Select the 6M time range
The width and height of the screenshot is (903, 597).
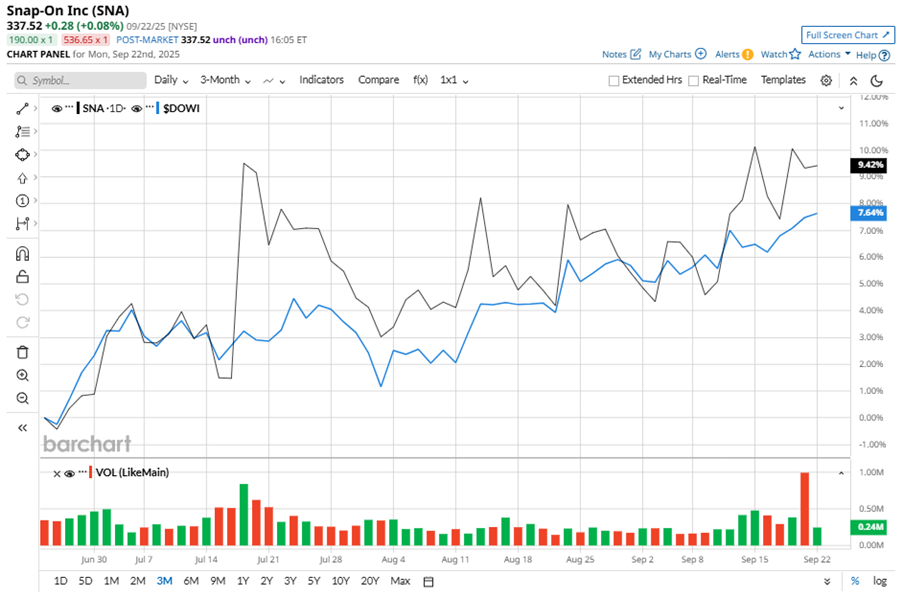[x=191, y=581]
